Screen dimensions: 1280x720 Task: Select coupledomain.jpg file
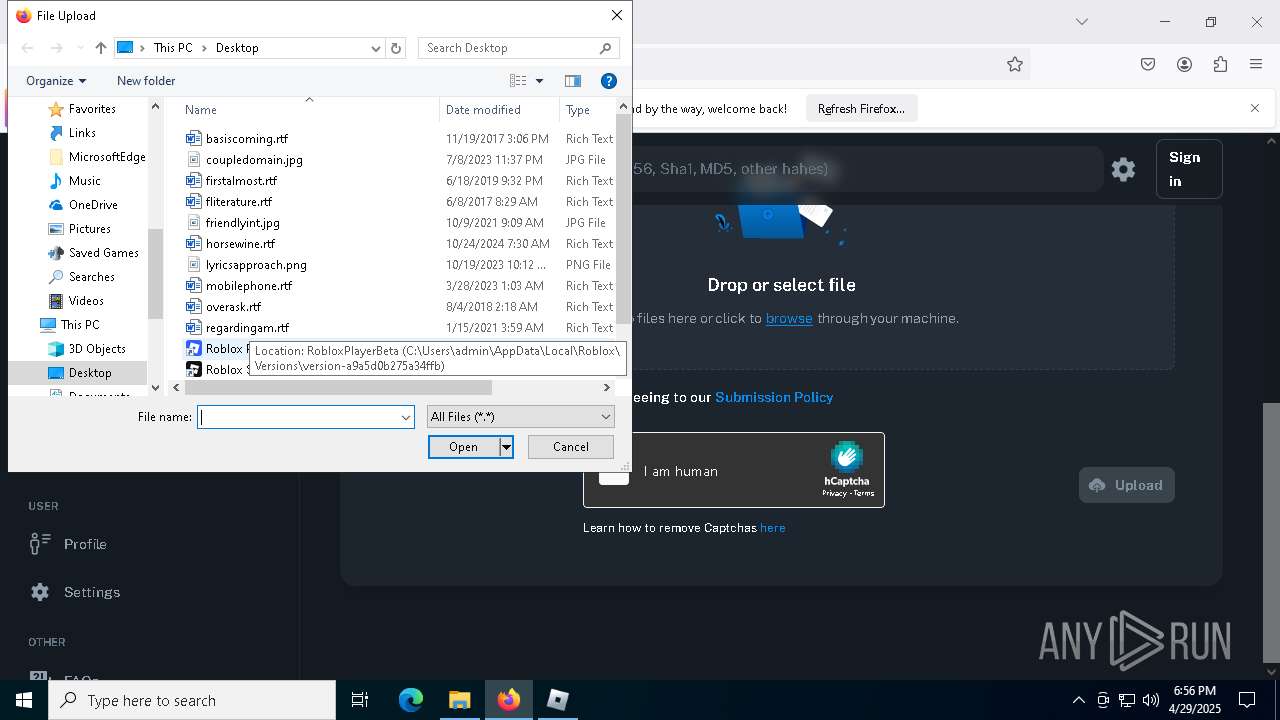(254, 160)
